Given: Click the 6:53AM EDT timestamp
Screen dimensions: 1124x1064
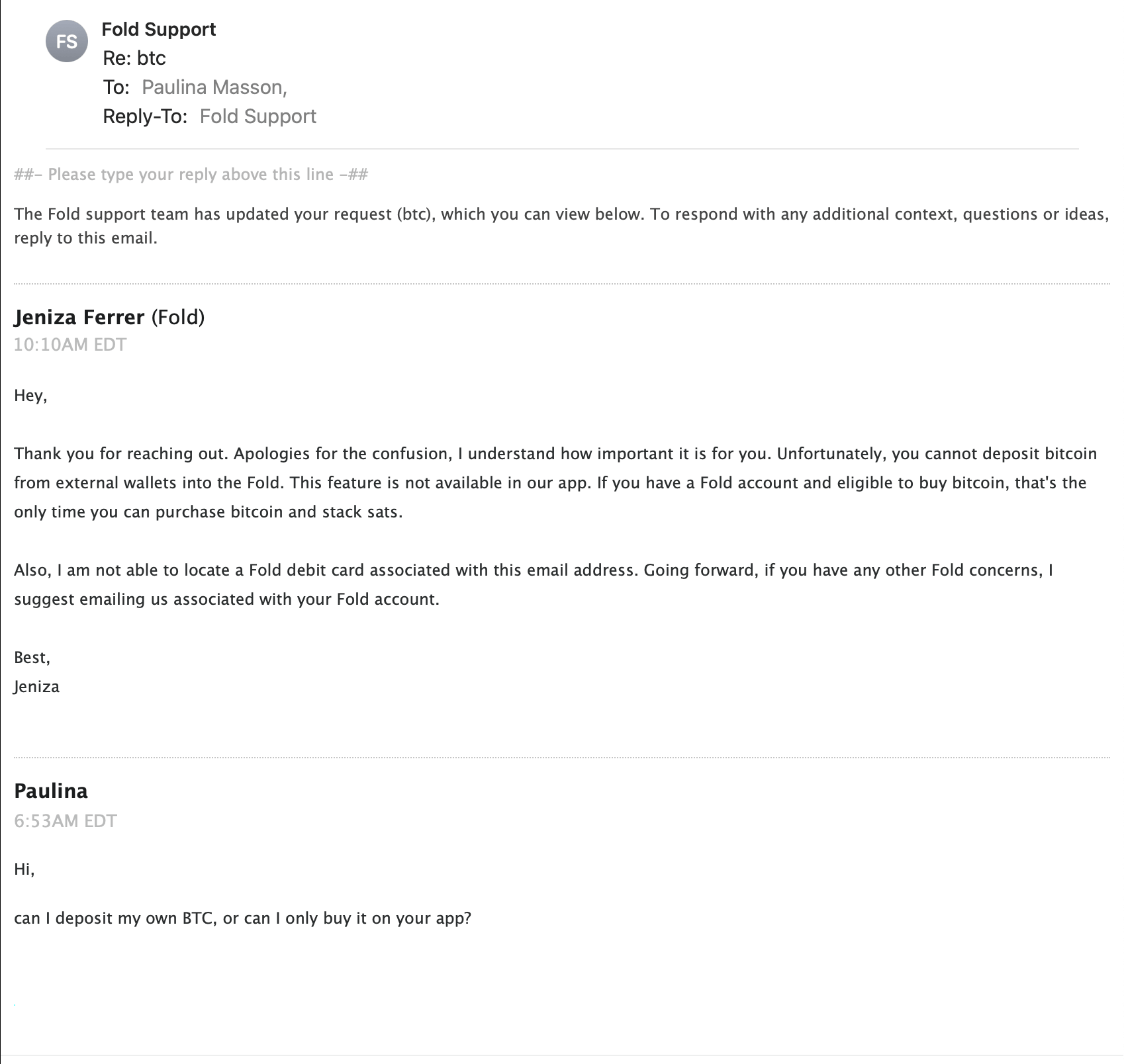Looking at the screenshot, I should [66, 821].
